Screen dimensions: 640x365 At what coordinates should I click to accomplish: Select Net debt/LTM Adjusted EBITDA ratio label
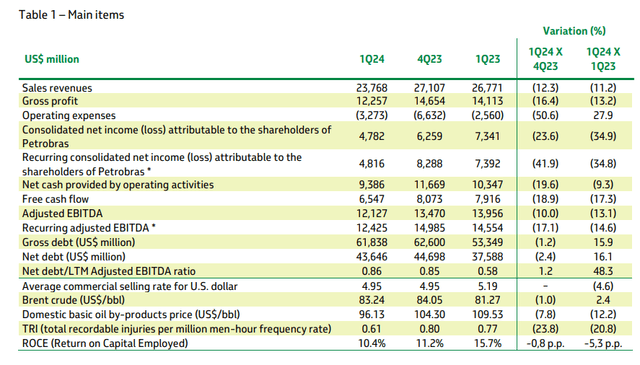(x=109, y=271)
